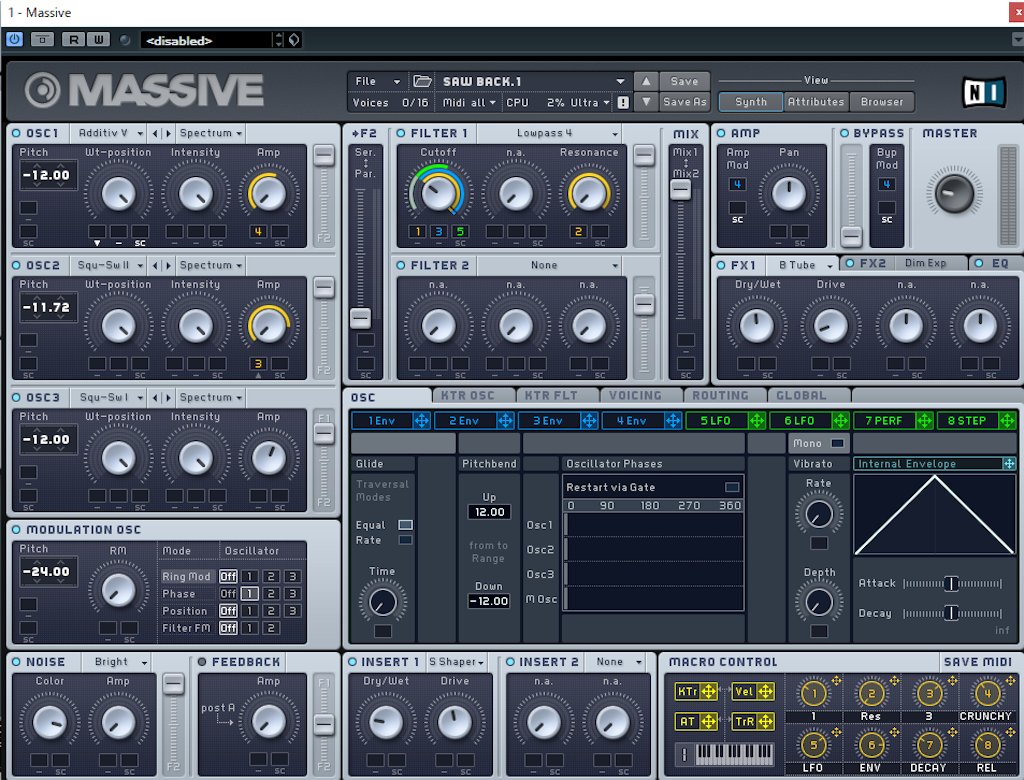Grab the KTr macro crosshair handle

(709, 691)
